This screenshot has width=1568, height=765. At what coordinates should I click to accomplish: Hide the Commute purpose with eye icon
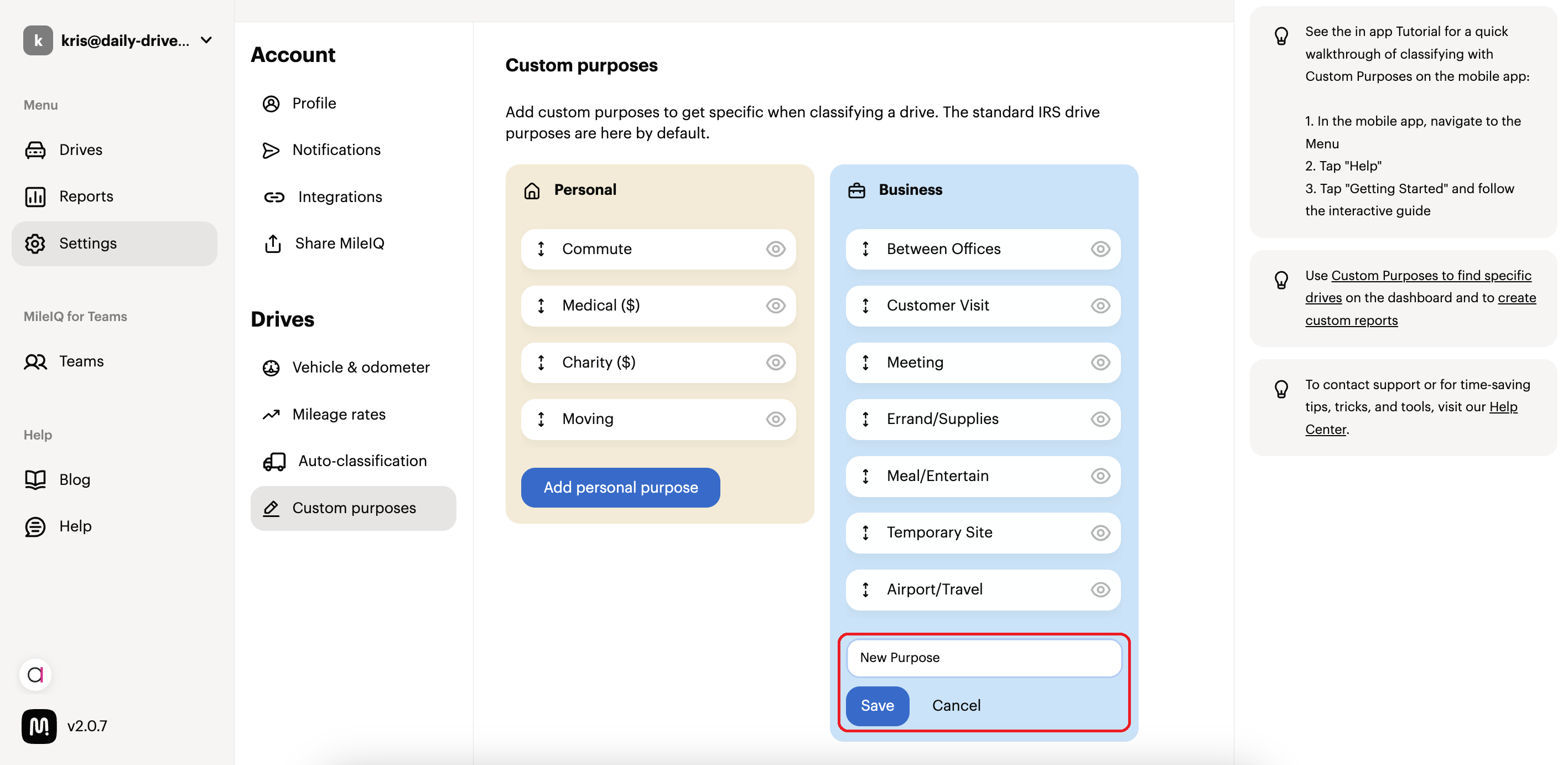776,249
